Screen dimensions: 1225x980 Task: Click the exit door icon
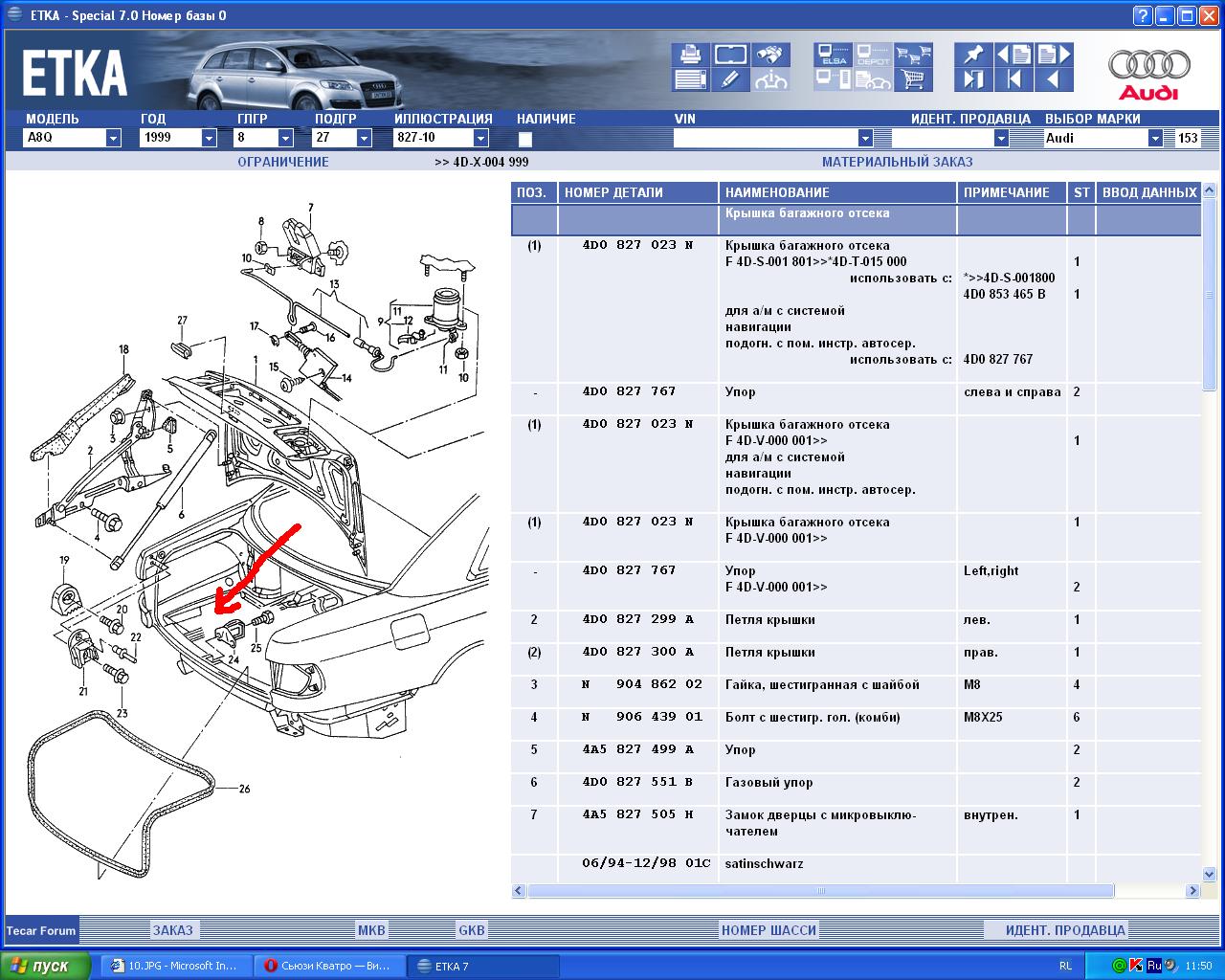pyautogui.click(x=973, y=80)
